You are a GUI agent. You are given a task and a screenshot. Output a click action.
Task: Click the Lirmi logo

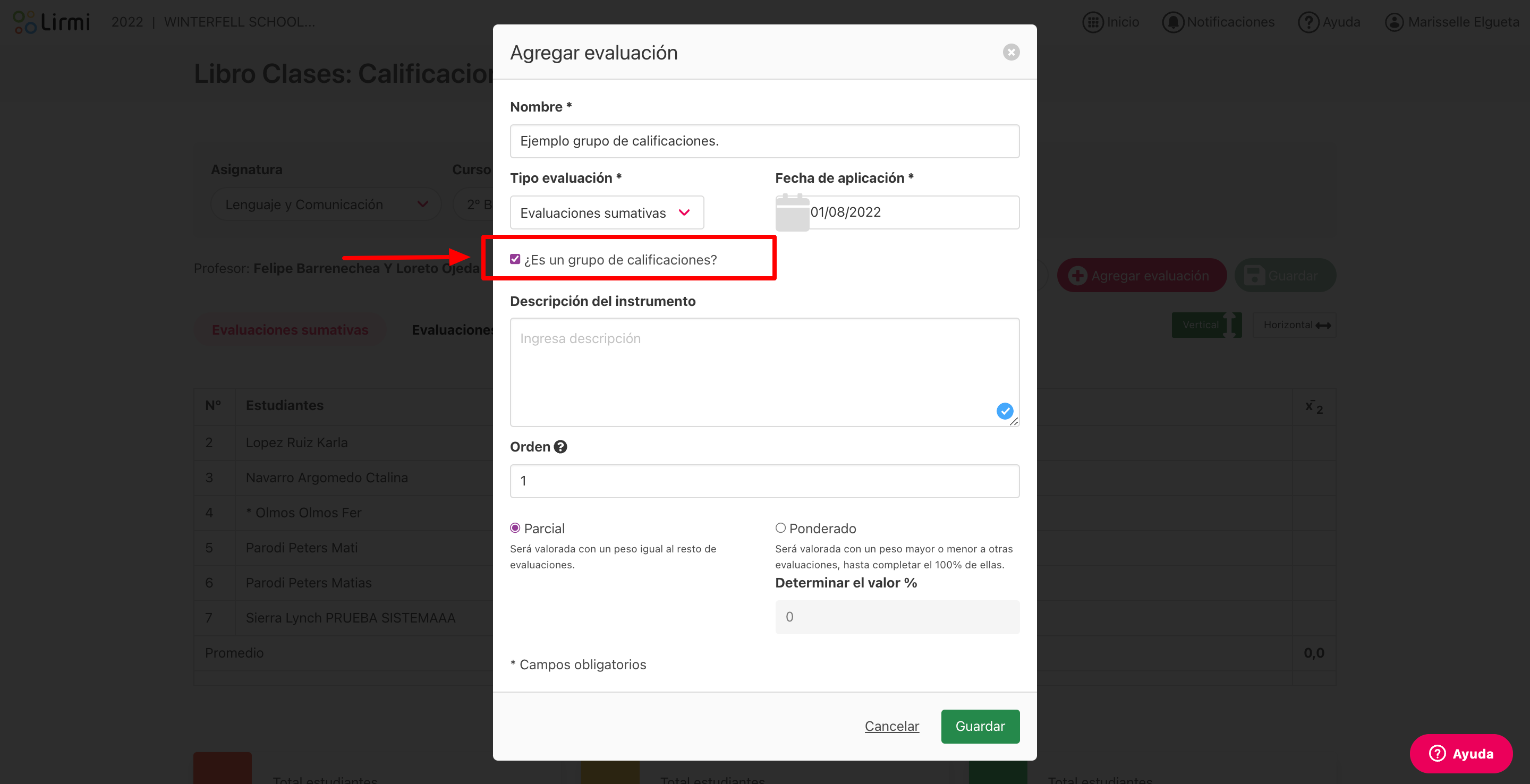point(52,22)
